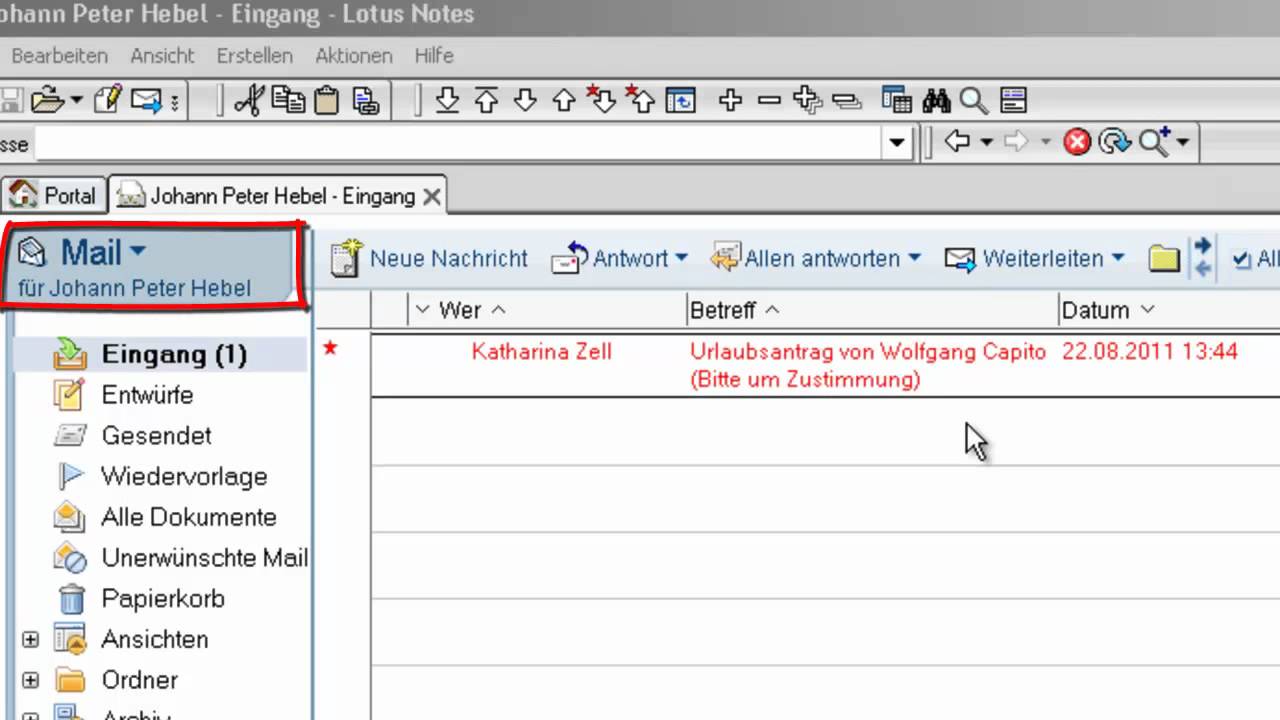This screenshot has width=1280, height=720.
Task: Click the plain next-document down arrow icon
Action: click(525, 100)
